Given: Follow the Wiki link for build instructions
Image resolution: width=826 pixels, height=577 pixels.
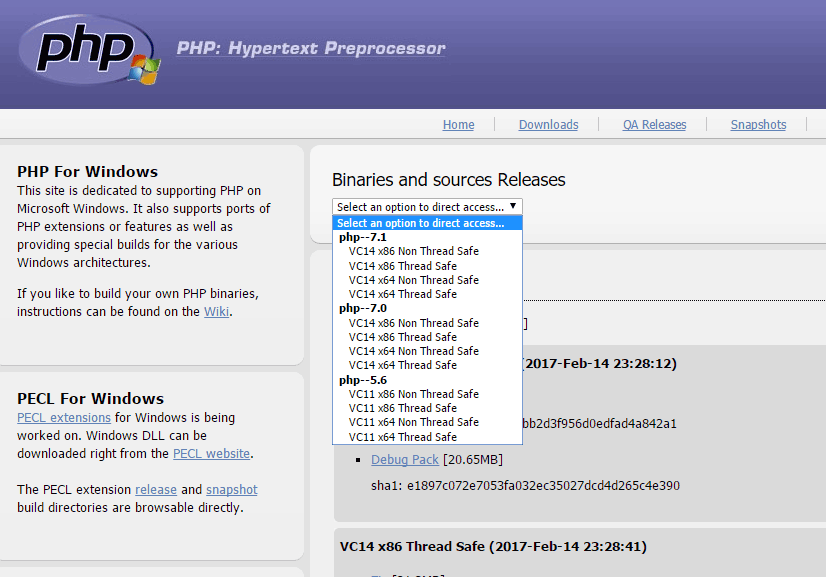Looking at the screenshot, I should (217, 311).
